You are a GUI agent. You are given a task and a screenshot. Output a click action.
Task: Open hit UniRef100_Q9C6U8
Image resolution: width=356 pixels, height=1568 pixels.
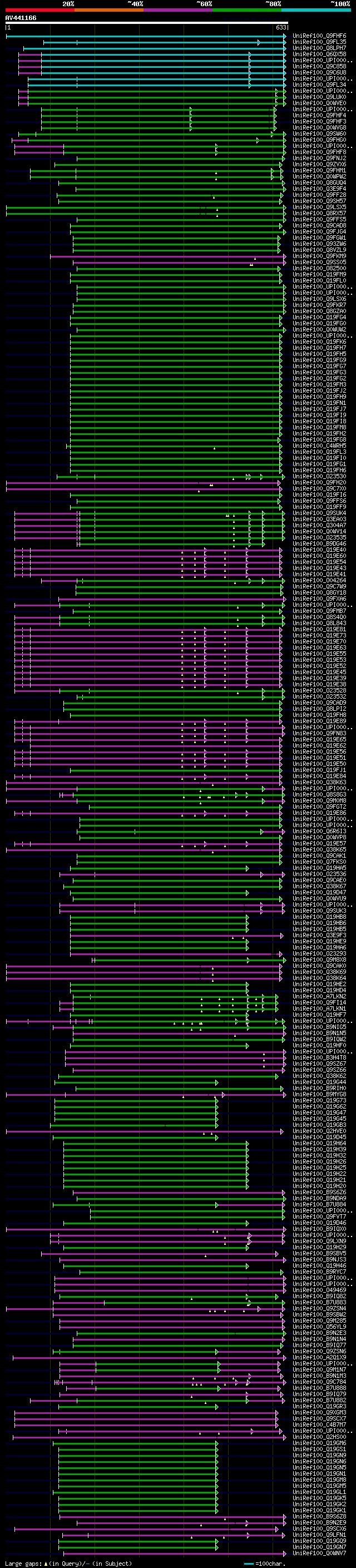319,72
